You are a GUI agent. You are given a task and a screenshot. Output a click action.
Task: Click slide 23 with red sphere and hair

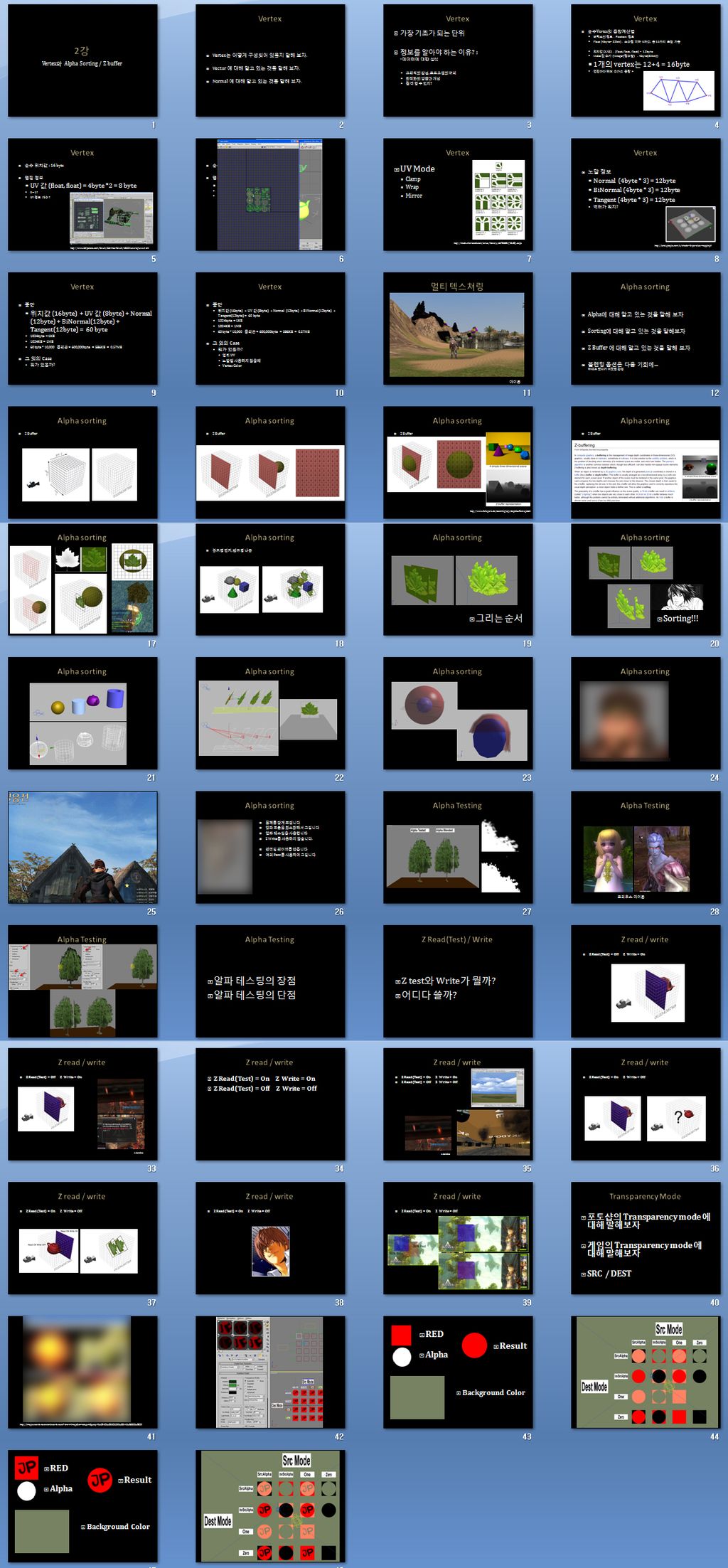coord(458,713)
